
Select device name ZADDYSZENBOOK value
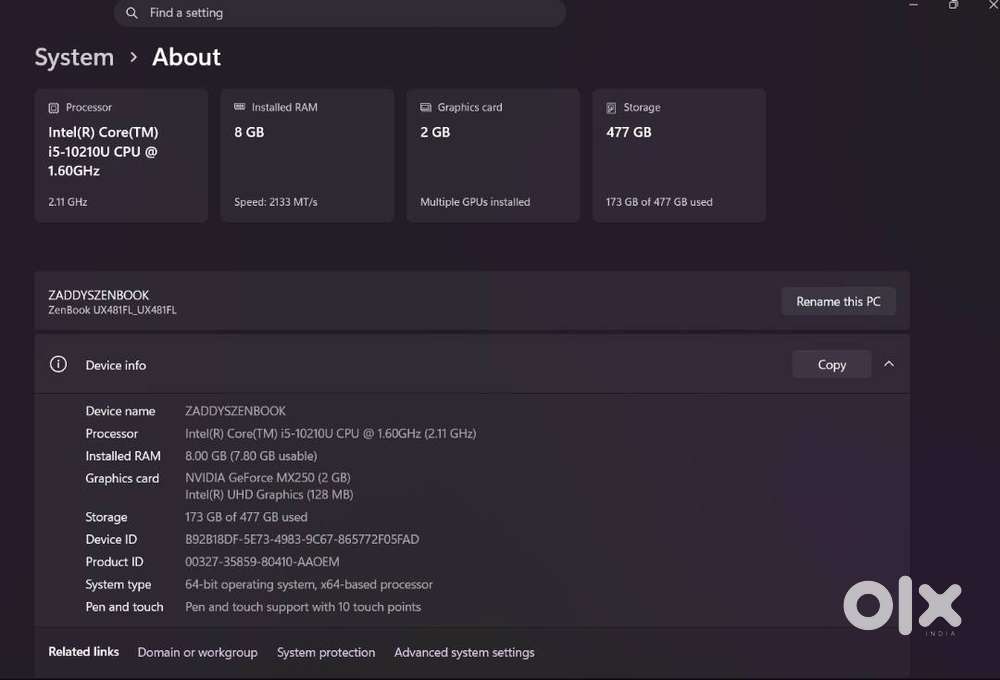pyautogui.click(x=235, y=411)
